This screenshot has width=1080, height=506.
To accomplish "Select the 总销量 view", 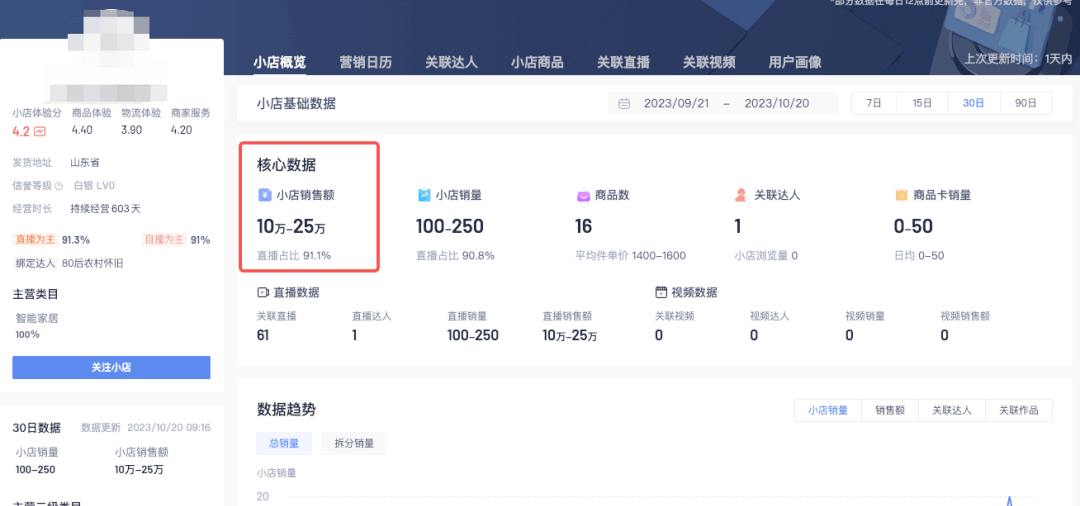I will click(284, 444).
